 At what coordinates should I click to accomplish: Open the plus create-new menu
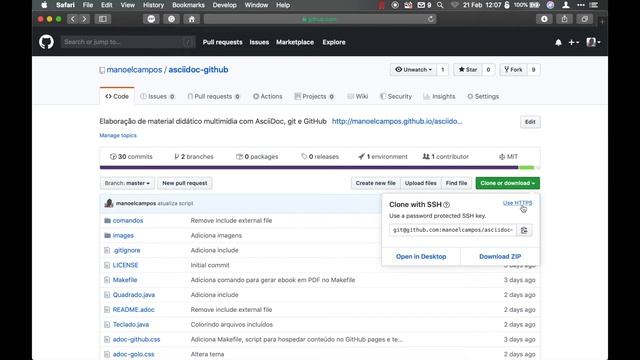[573, 42]
